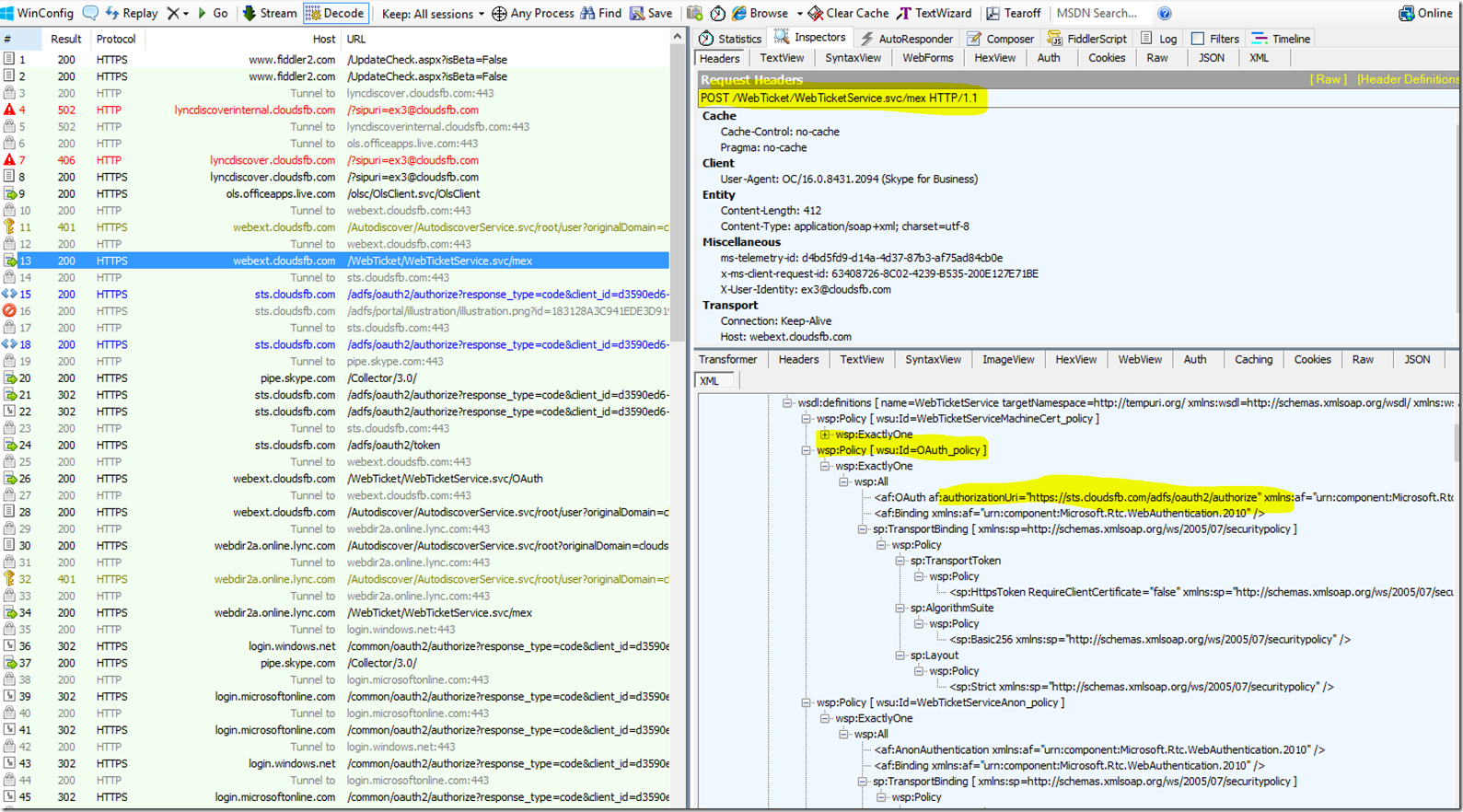1463x812 pixels.
Task: Select the response ImageView tab
Action: pyautogui.click(x=1008, y=360)
